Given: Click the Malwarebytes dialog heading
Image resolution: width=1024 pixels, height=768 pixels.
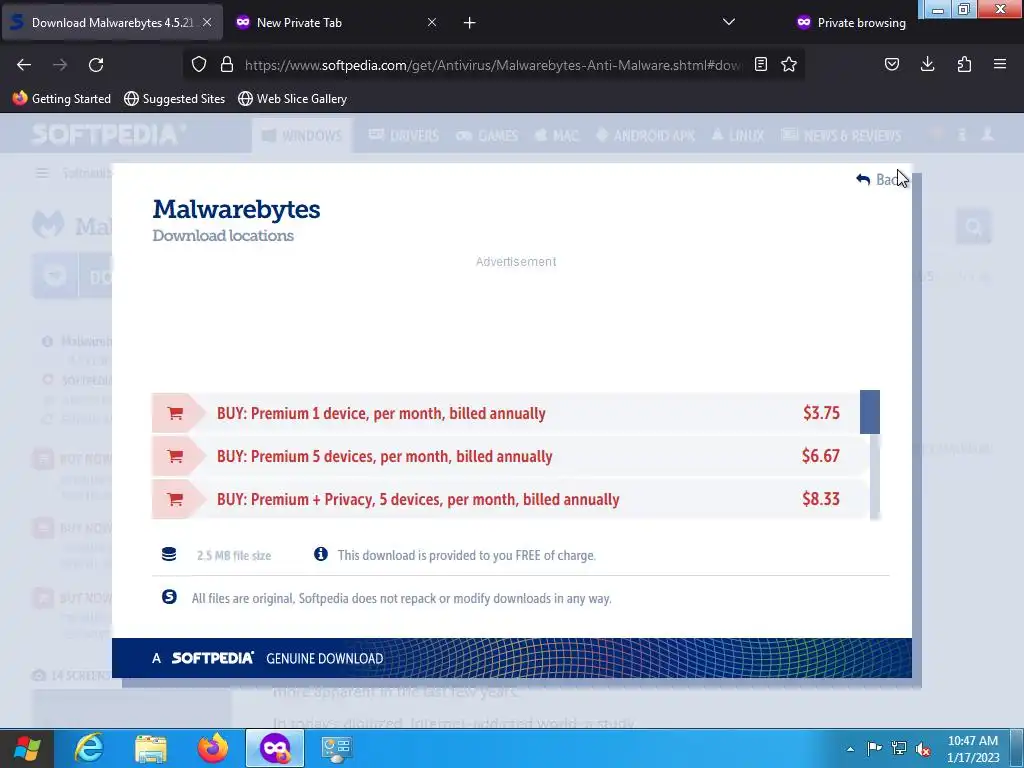Looking at the screenshot, I should point(236,210).
